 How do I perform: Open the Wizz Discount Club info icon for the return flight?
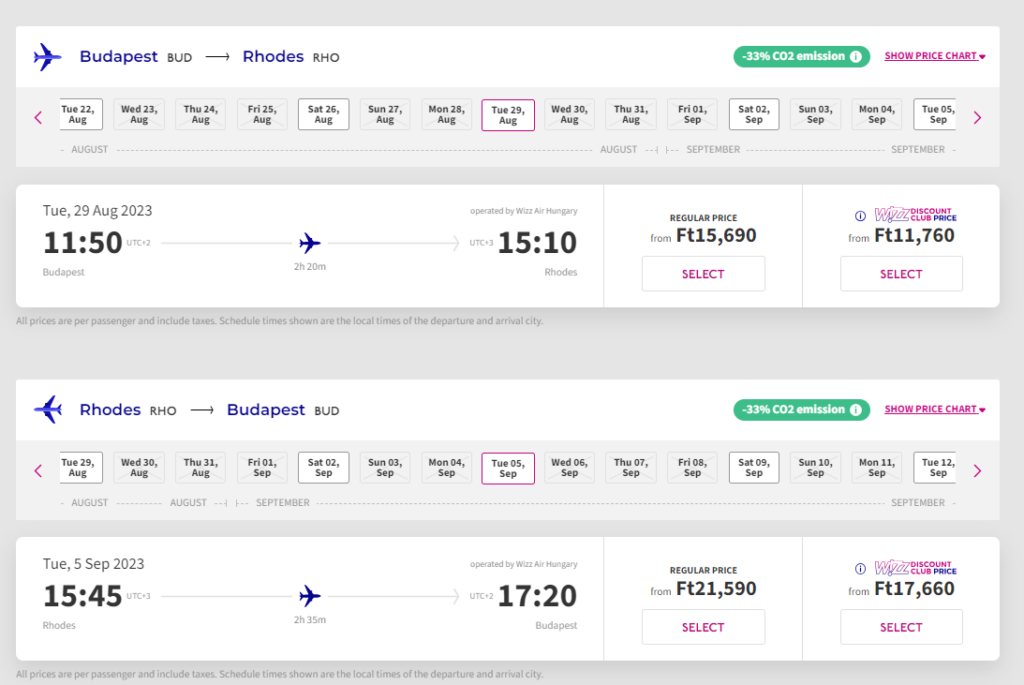860,569
